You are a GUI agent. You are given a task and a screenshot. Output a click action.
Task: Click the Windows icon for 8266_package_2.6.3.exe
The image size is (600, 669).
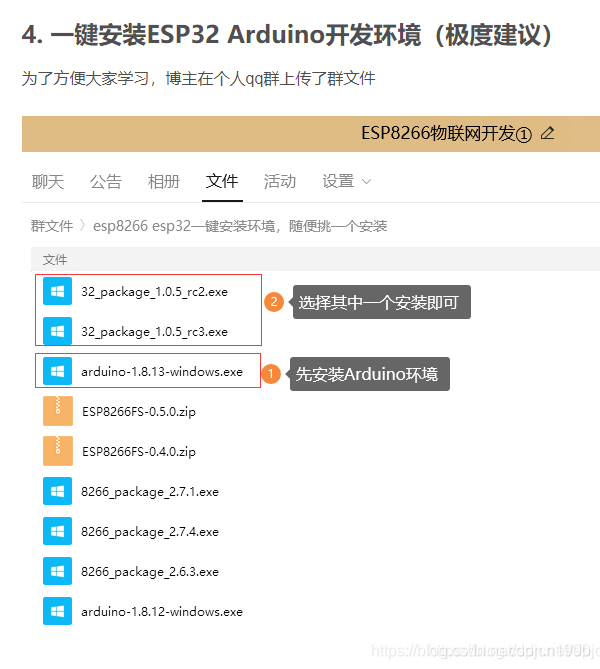coord(58,571)
